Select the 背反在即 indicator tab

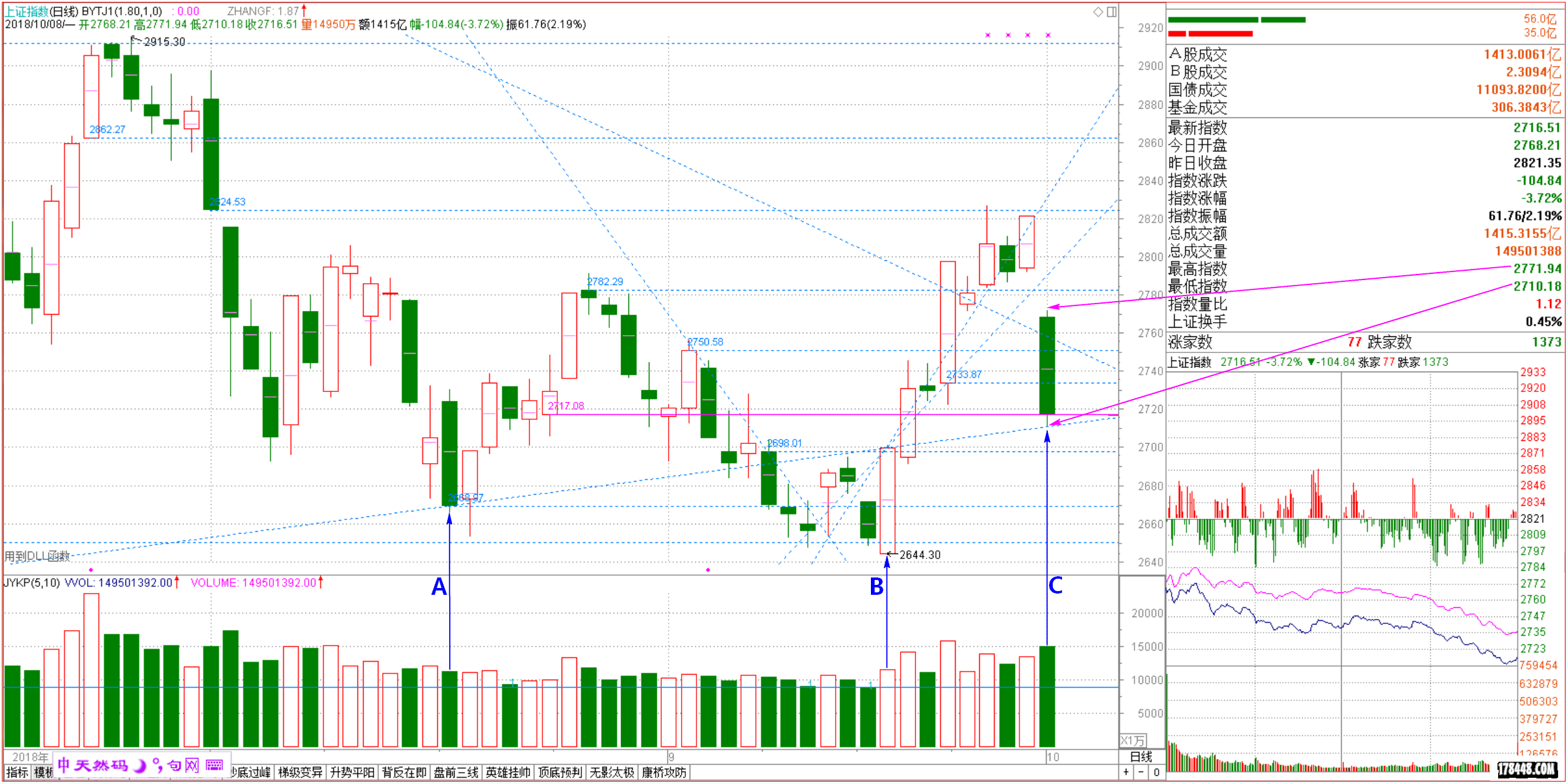point(404,772)
